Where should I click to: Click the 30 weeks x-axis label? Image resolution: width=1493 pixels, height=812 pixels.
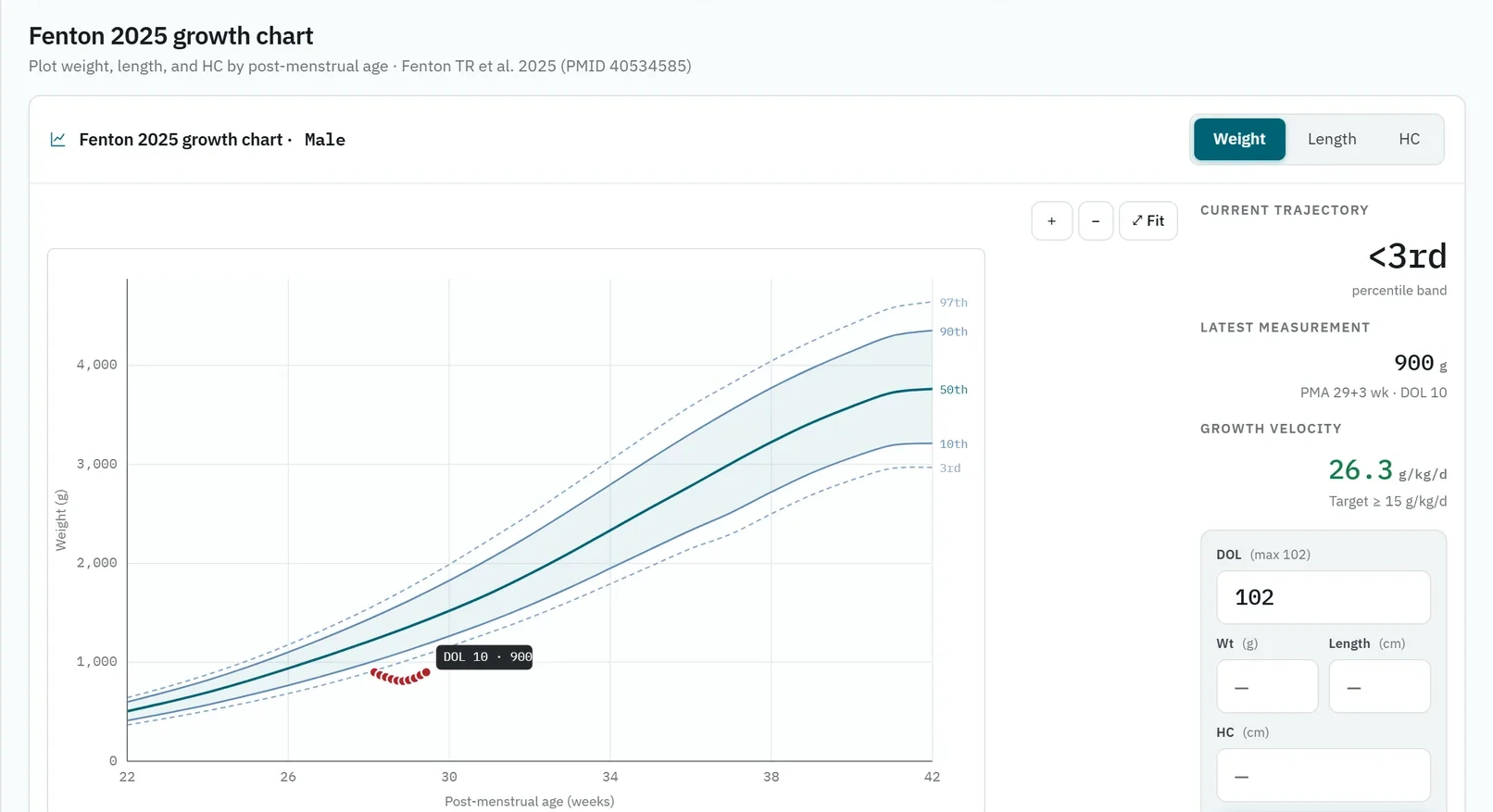(x=449, y=777)
